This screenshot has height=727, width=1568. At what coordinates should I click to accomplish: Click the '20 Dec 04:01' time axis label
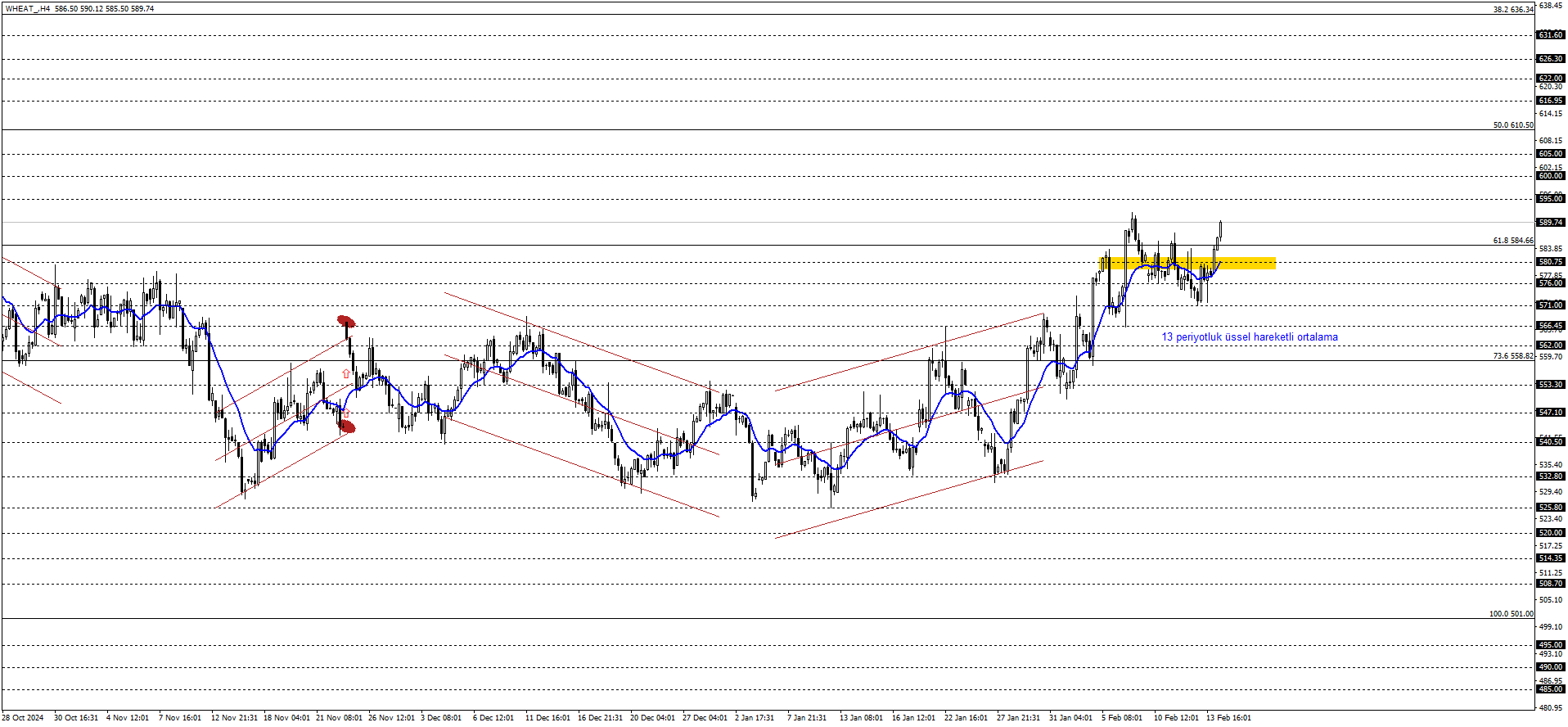(653, 718)
